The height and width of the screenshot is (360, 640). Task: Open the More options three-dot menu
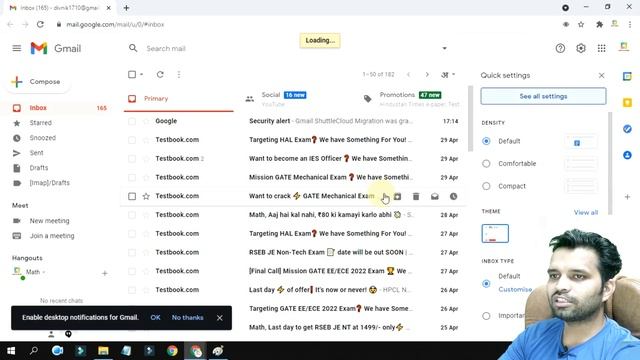pos(179,75)
